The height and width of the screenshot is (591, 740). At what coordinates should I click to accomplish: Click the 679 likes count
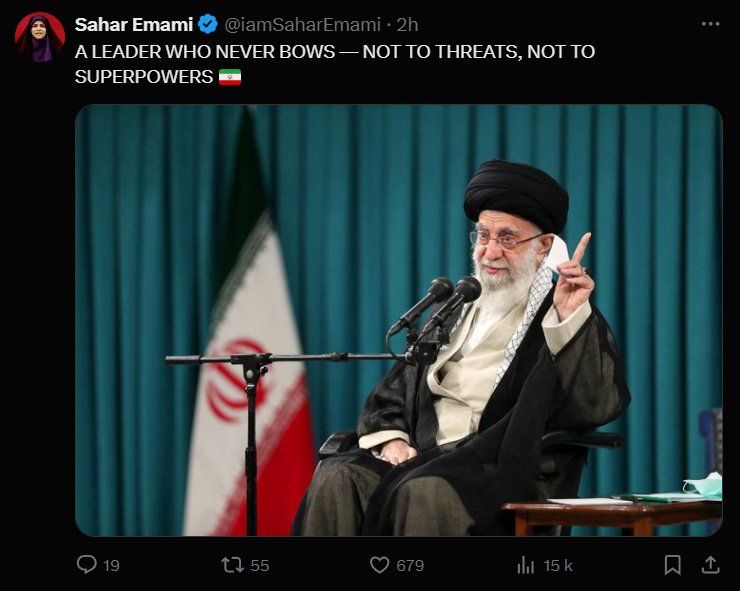coord(410,566)
